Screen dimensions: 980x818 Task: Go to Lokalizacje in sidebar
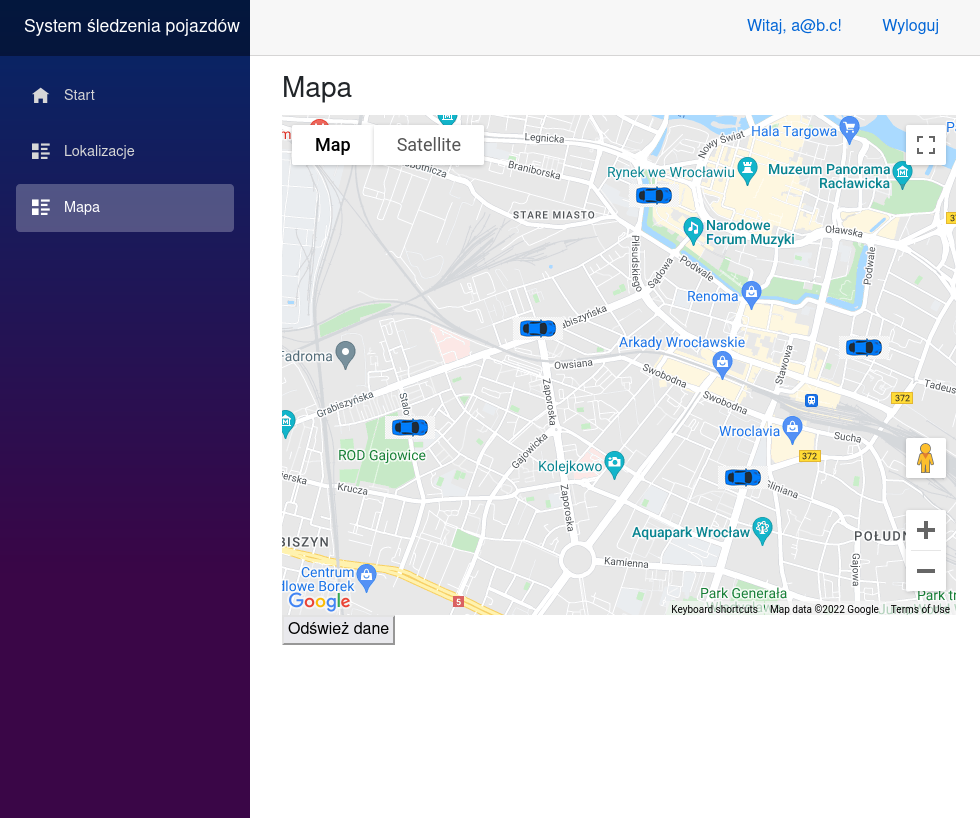click(x=98, y=151)
